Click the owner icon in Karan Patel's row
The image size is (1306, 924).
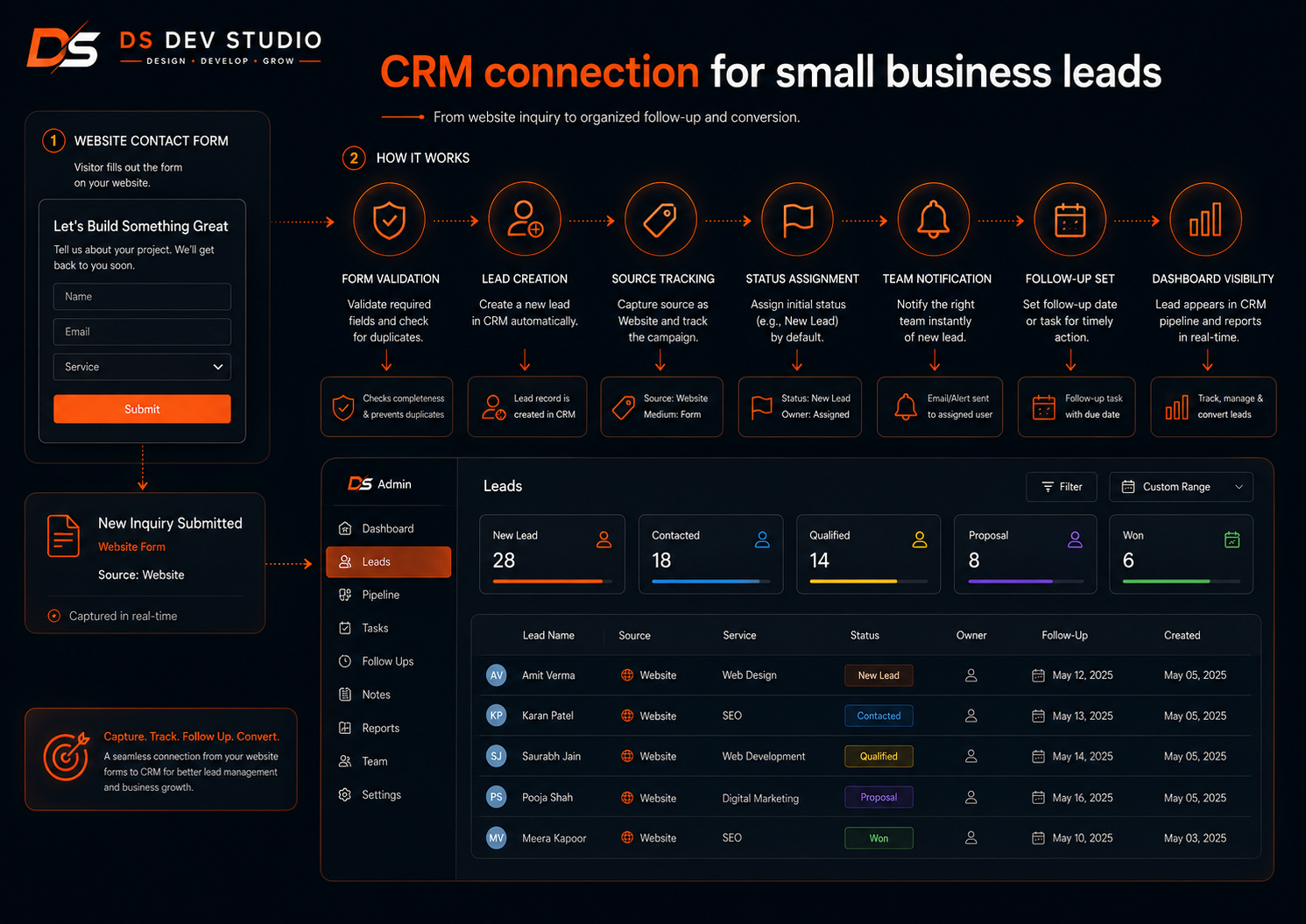click(x=971, y=716)
